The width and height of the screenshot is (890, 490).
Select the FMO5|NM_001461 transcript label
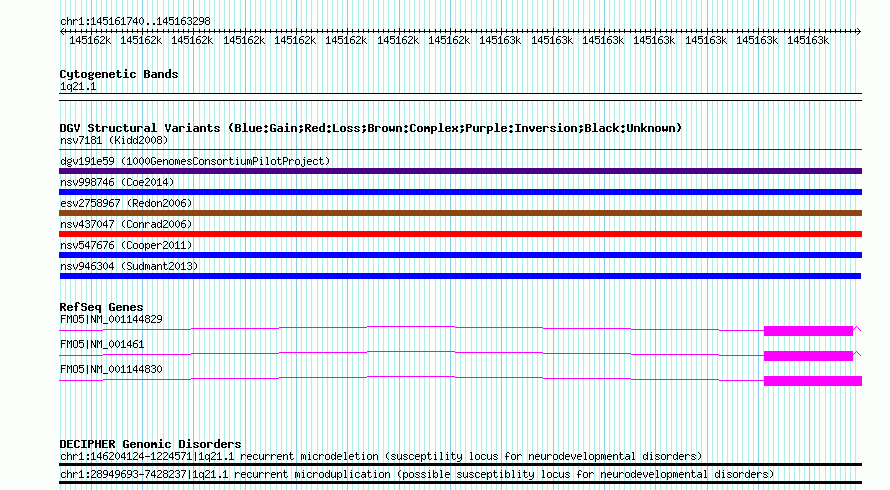pos(102,344)
